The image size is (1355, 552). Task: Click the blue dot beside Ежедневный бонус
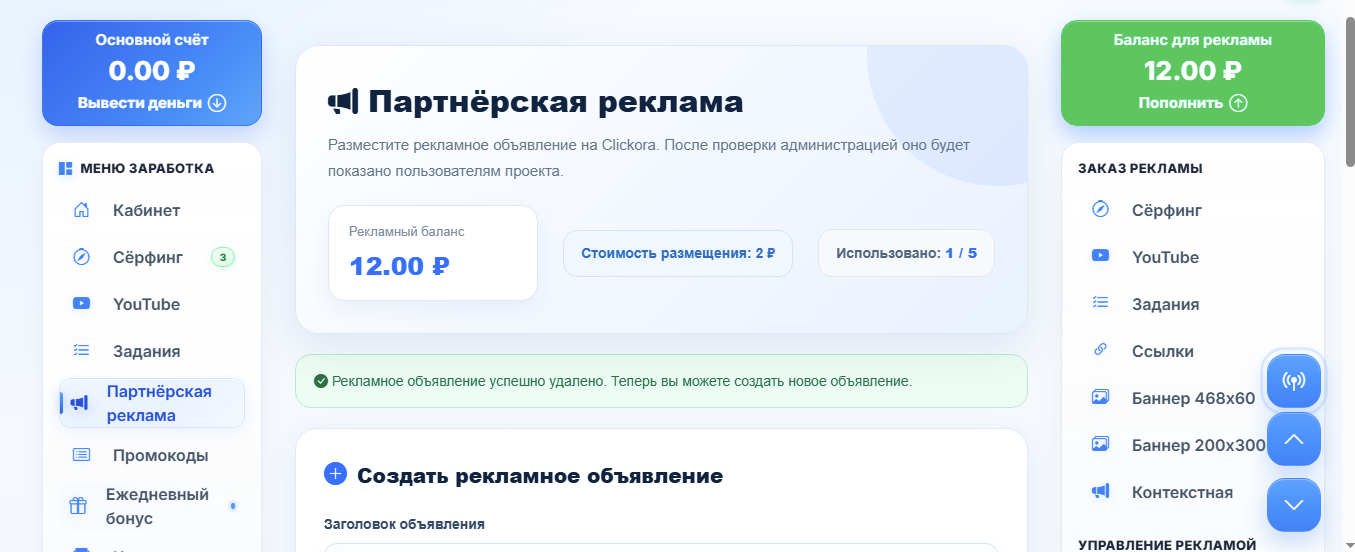pyautogui.click(x=233, y=506)
